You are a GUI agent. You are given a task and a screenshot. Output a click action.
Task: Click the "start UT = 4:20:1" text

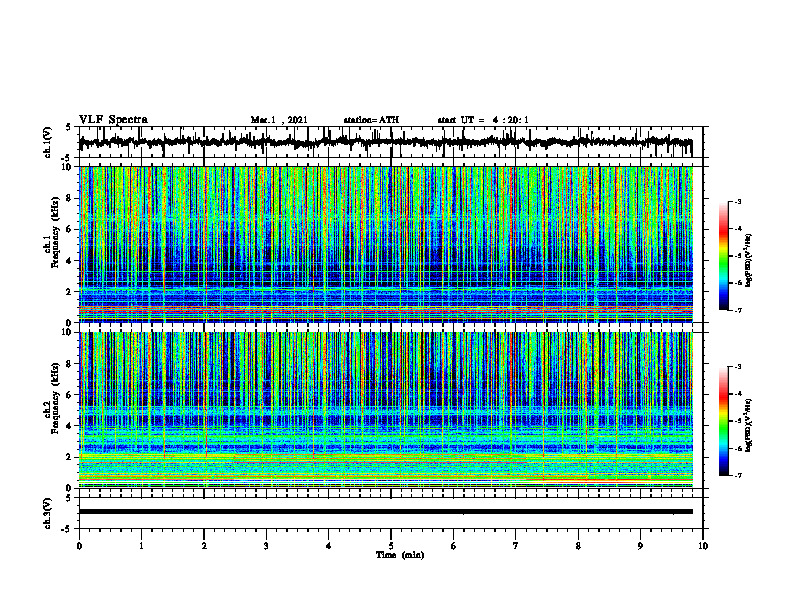483,120
